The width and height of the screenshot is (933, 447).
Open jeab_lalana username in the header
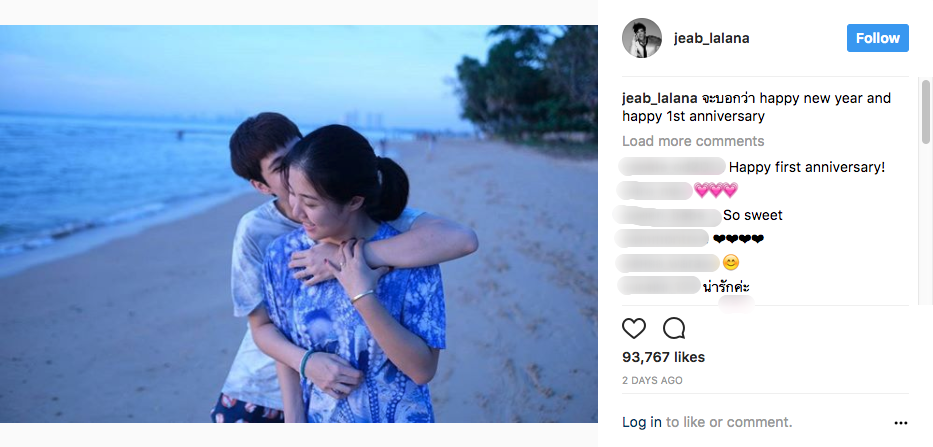click(x=711, y=38)
